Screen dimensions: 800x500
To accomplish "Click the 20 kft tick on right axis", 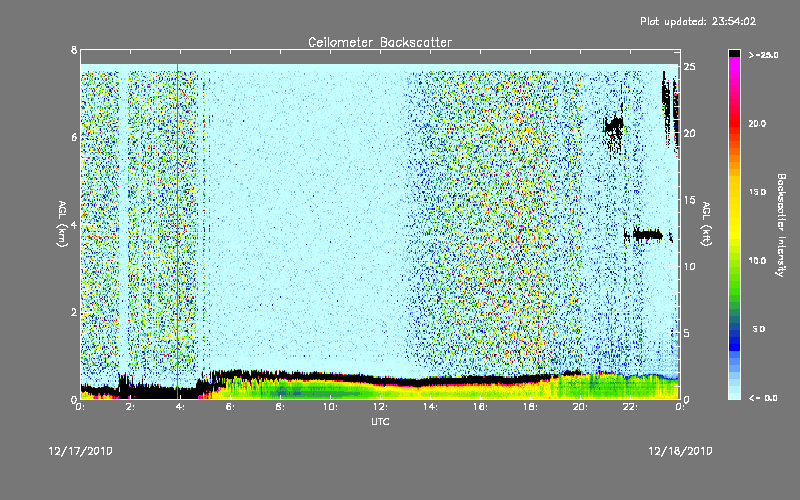I will coord(690,133).
